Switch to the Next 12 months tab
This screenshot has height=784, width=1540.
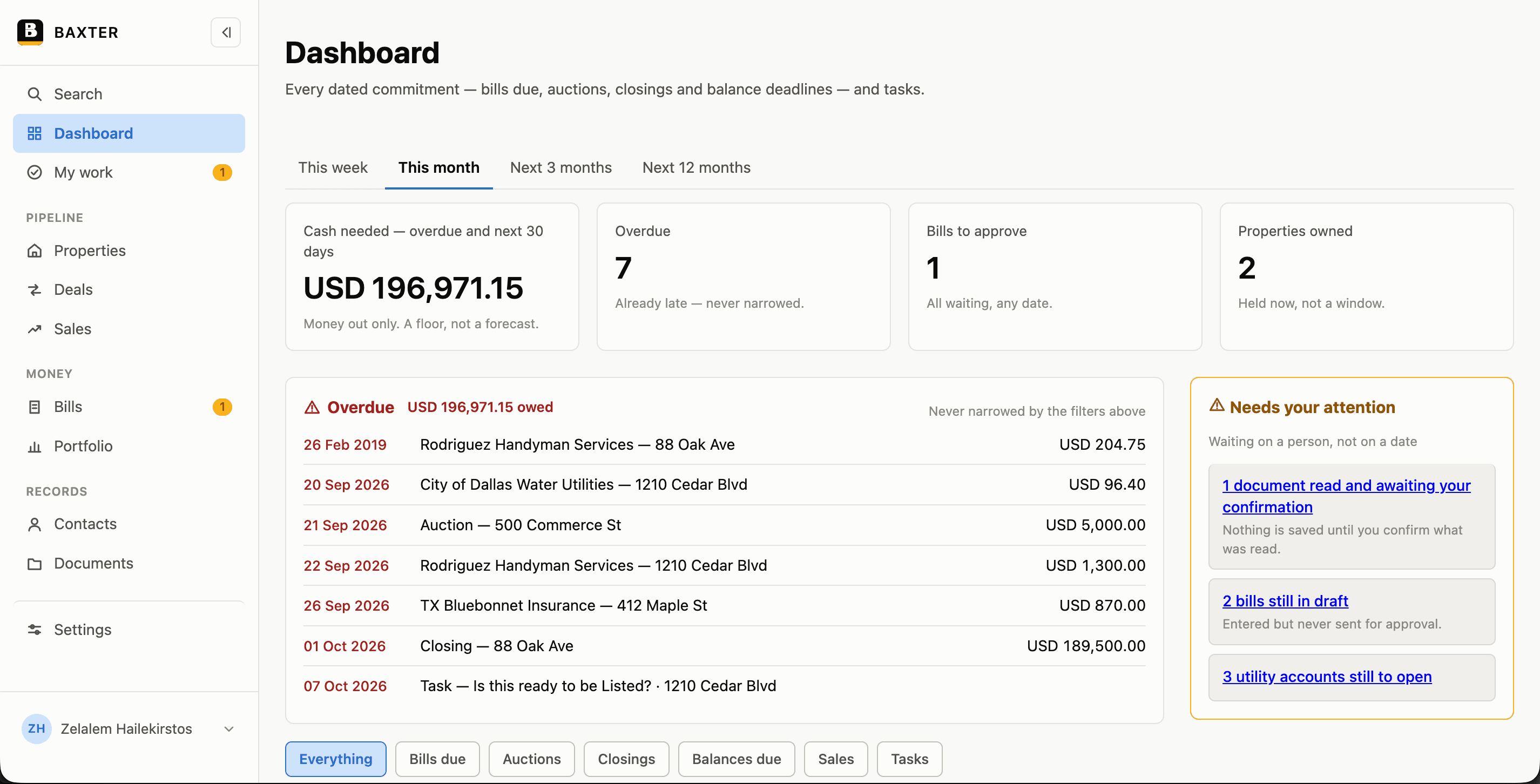pos(696,167)
